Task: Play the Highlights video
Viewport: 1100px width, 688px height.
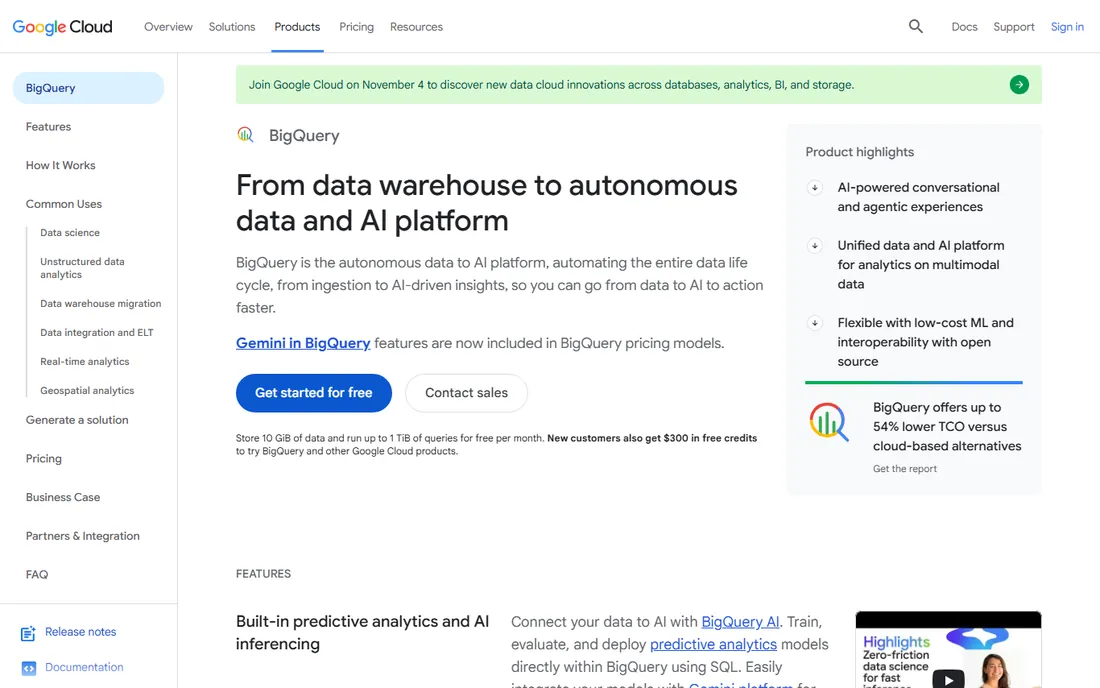Action: coord(948,680)
